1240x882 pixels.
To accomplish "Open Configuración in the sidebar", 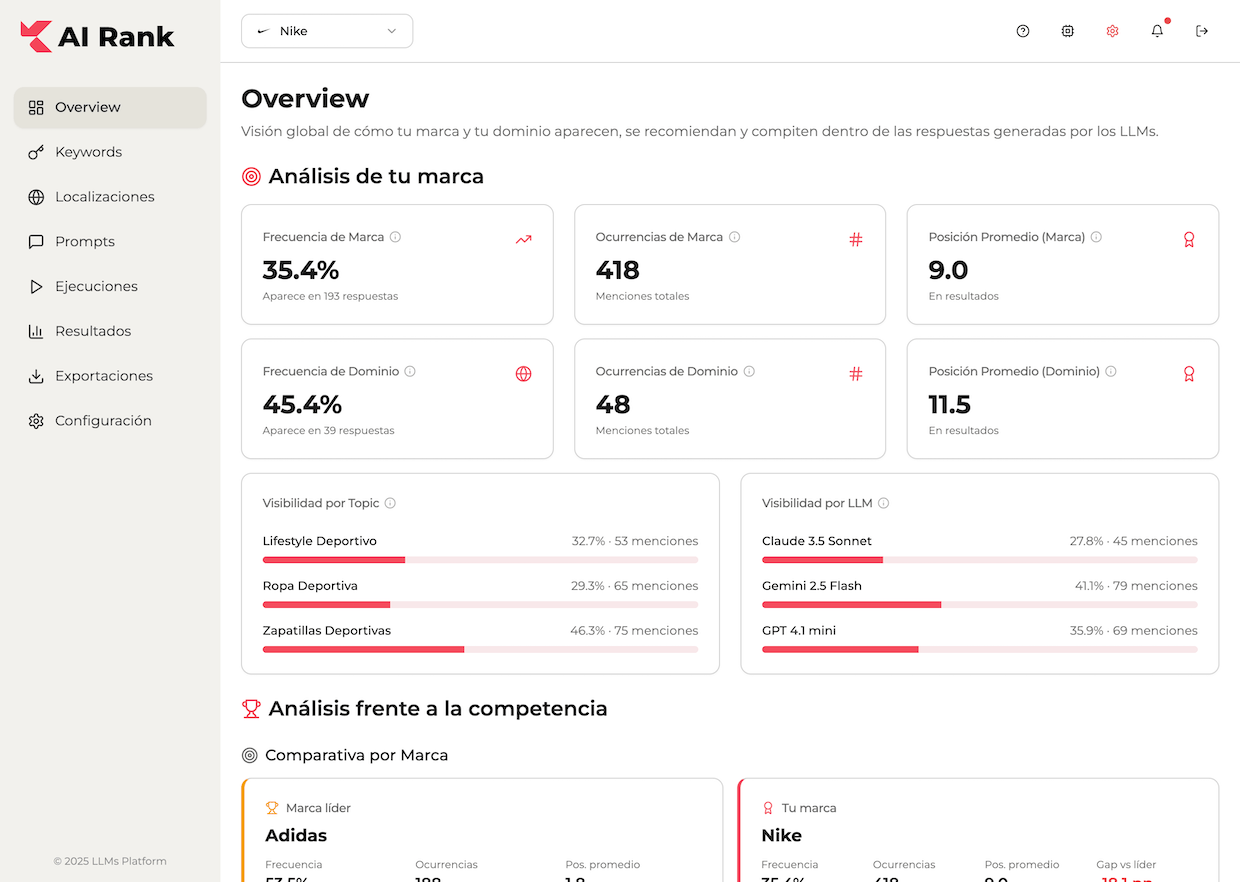I will (102, 421).
